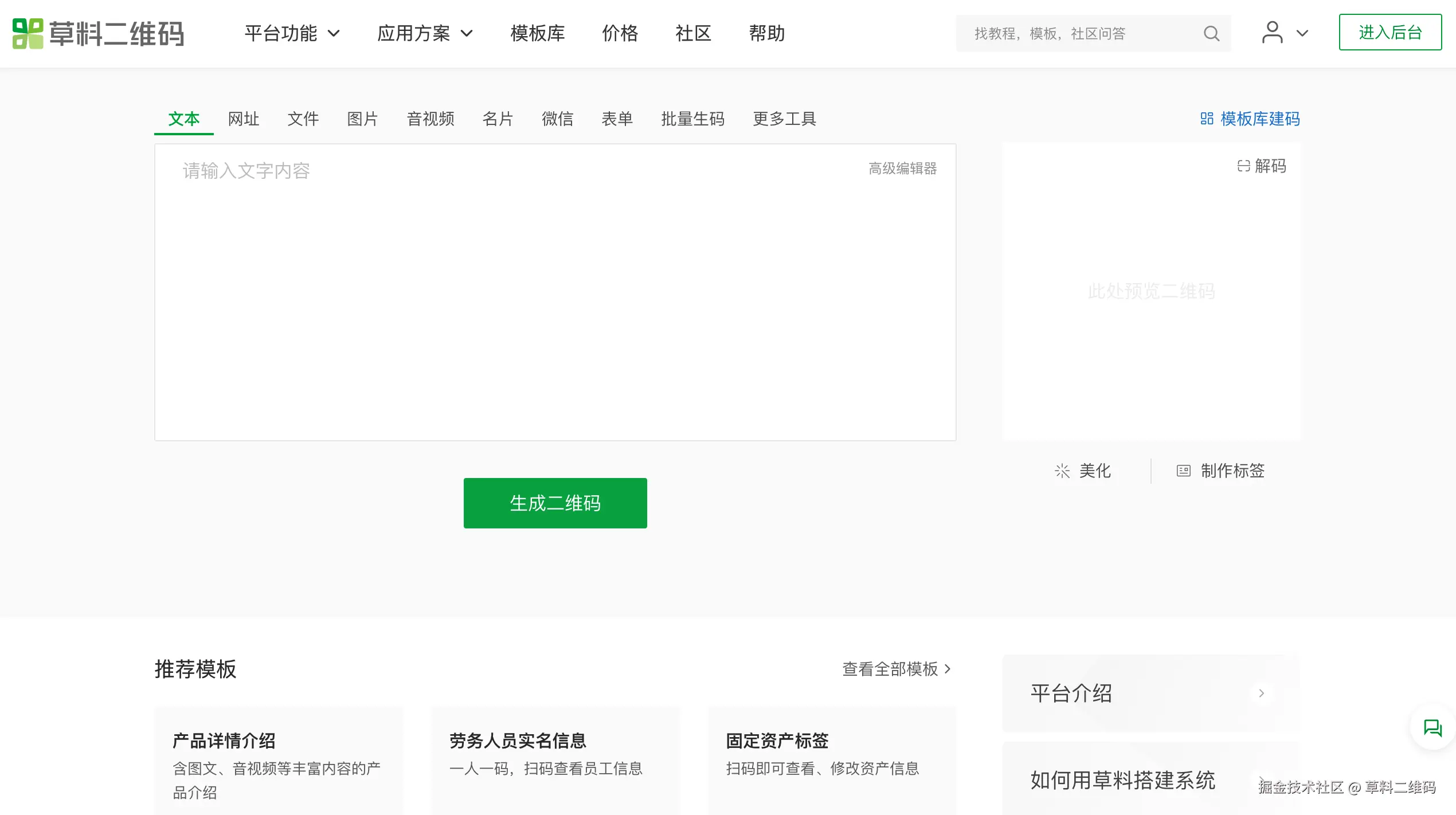Screen dimensions: 1456x815
Task: Expand the 应用方案 dropdown menu
Action: coord(425,33)
